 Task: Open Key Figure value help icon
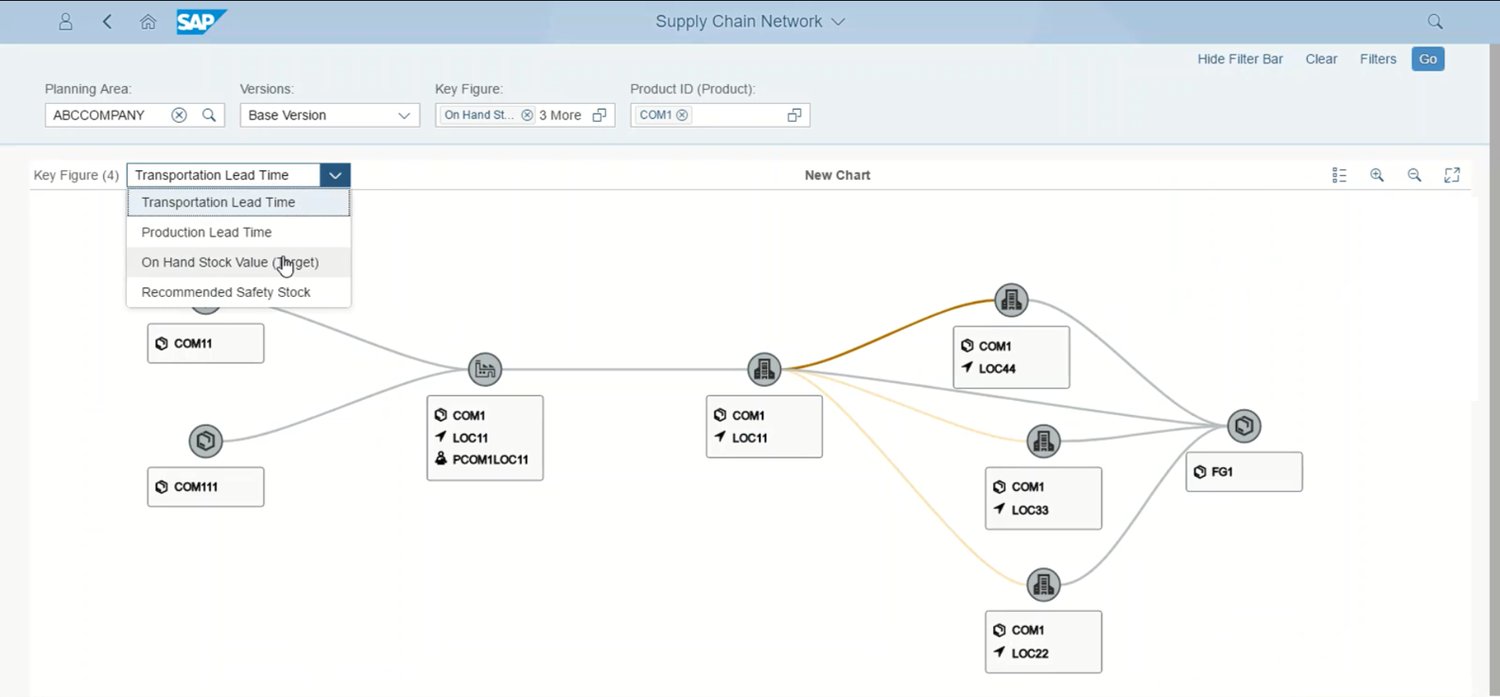(x=600, y=115)
